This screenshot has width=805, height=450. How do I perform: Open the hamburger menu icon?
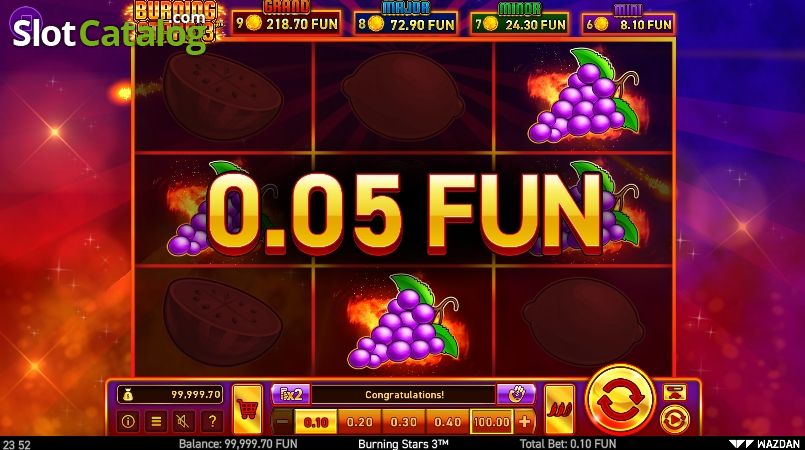coord(156,421)
